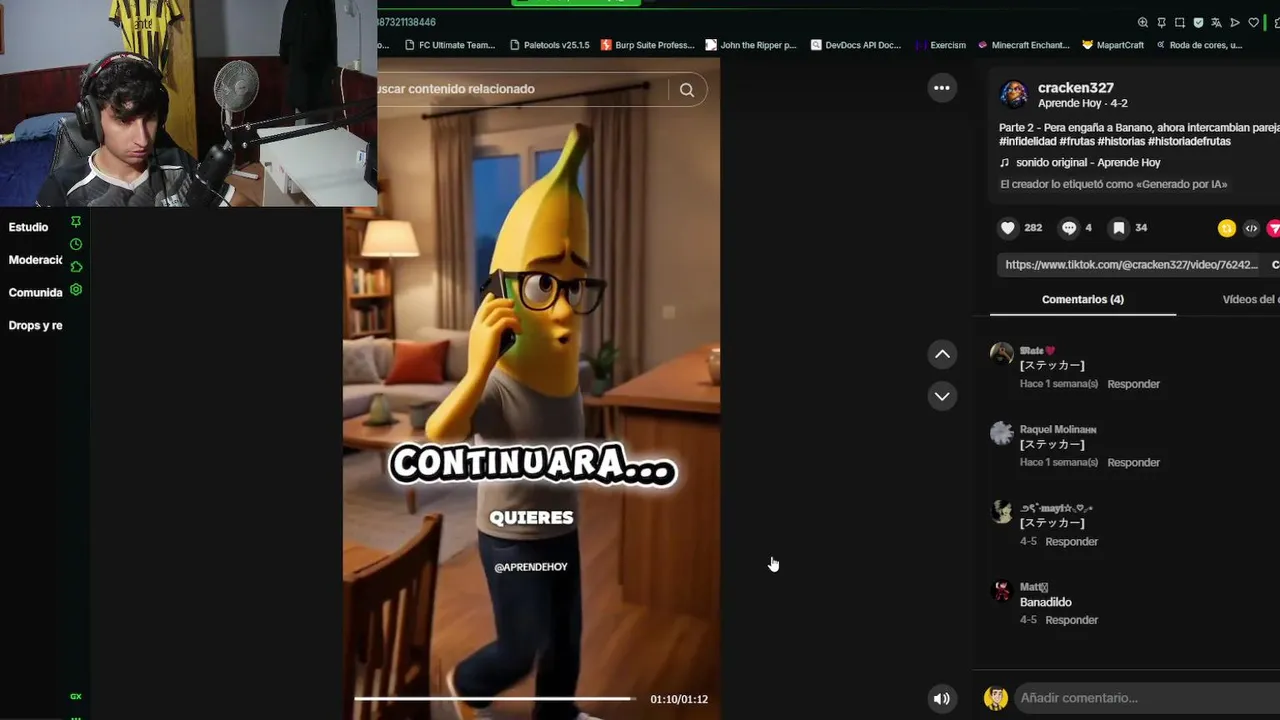Screen dimensions: 1280x720
Task: Bookmark the page with the address bar heart icon
Action: coord(1253,22)
